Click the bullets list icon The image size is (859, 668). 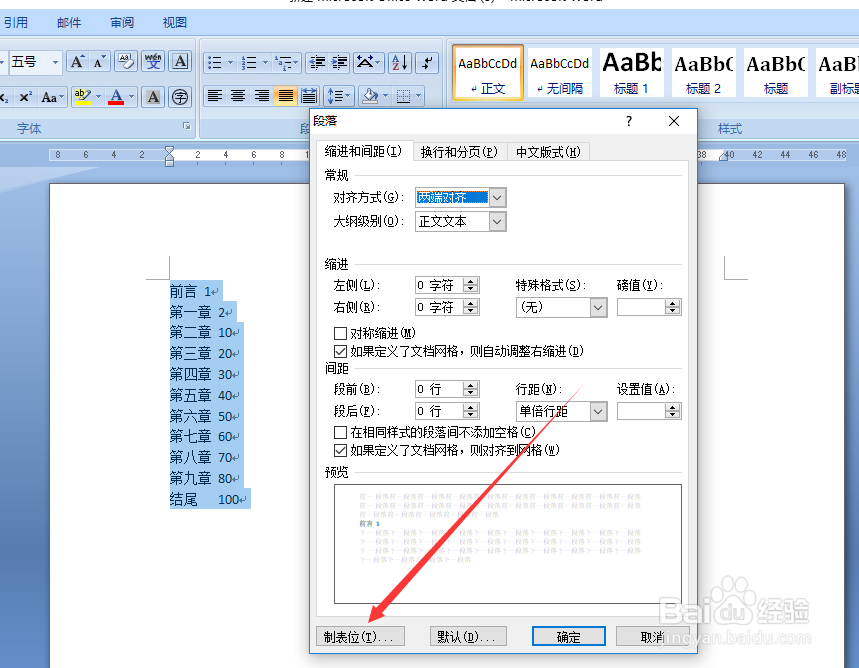[215, 63]
